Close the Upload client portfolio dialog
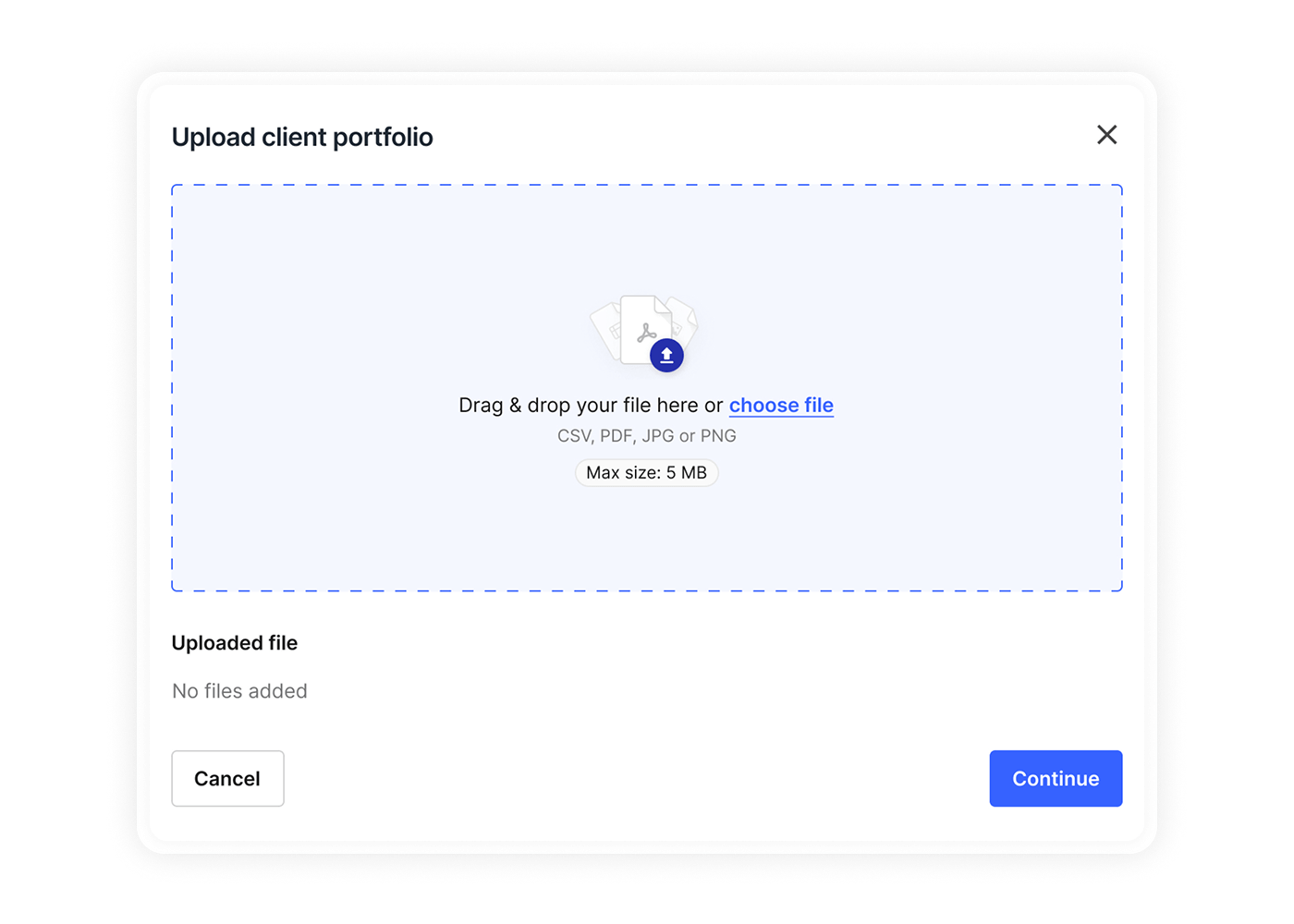 (1106, 135)
